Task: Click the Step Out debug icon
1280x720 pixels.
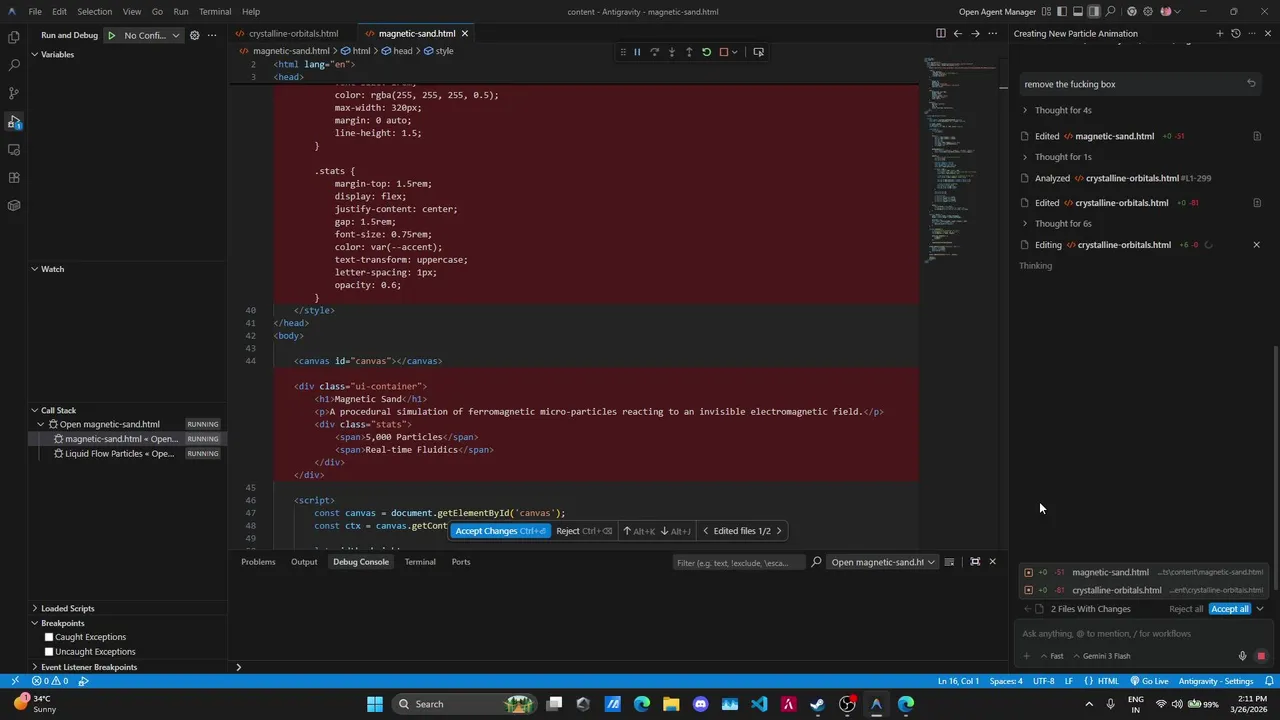Action: point(689,52)
